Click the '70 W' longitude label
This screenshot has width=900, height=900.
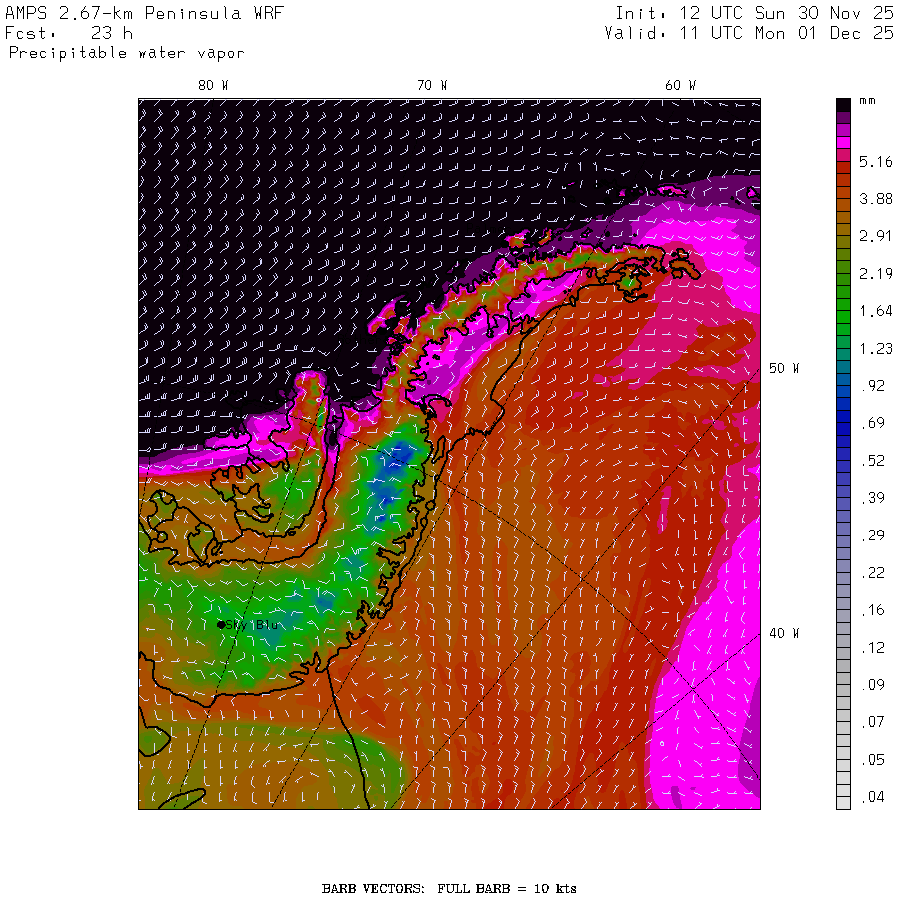tap(432, 86)
